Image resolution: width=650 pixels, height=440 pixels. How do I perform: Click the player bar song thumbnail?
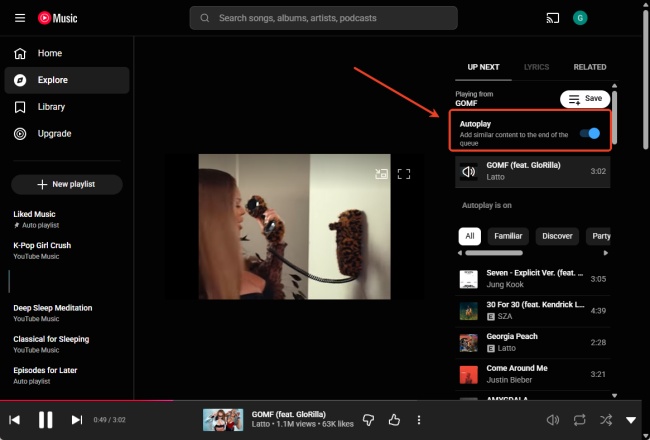pos(223,420)
